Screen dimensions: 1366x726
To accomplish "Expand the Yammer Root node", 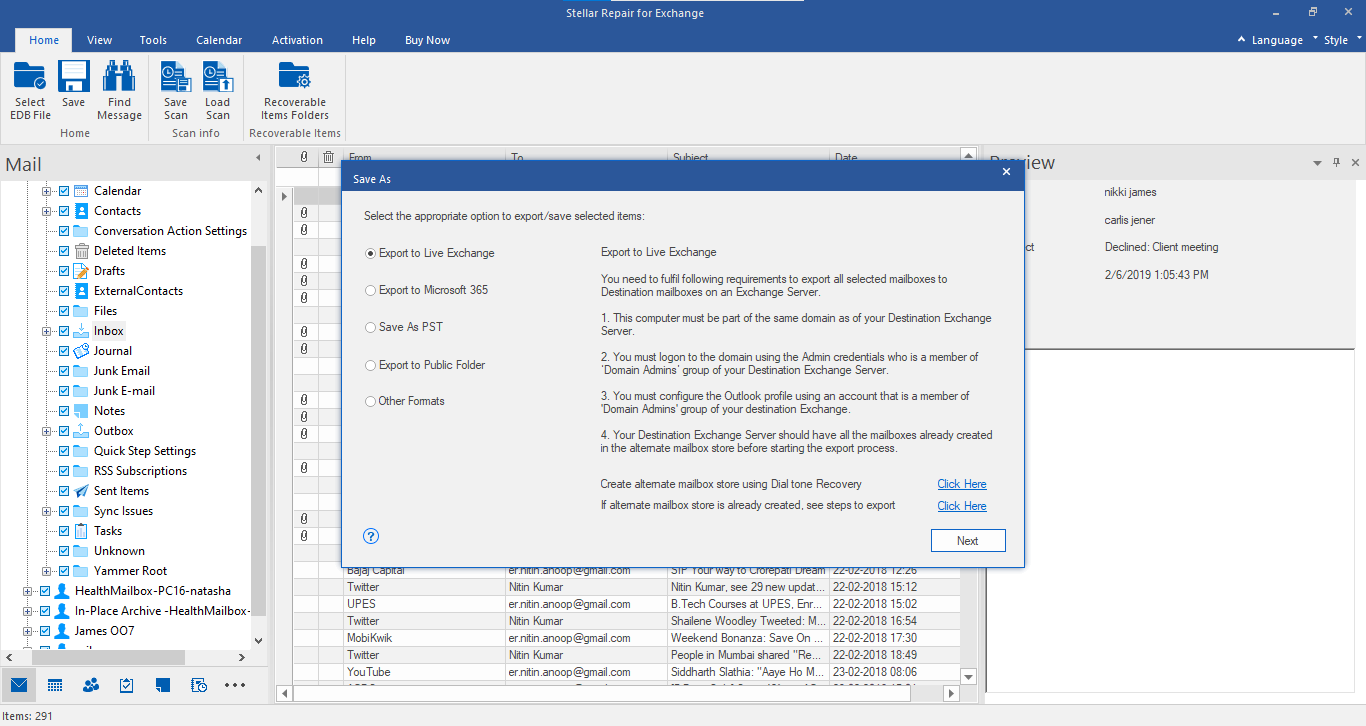I will pyautogui.click(x=46, y=571).
